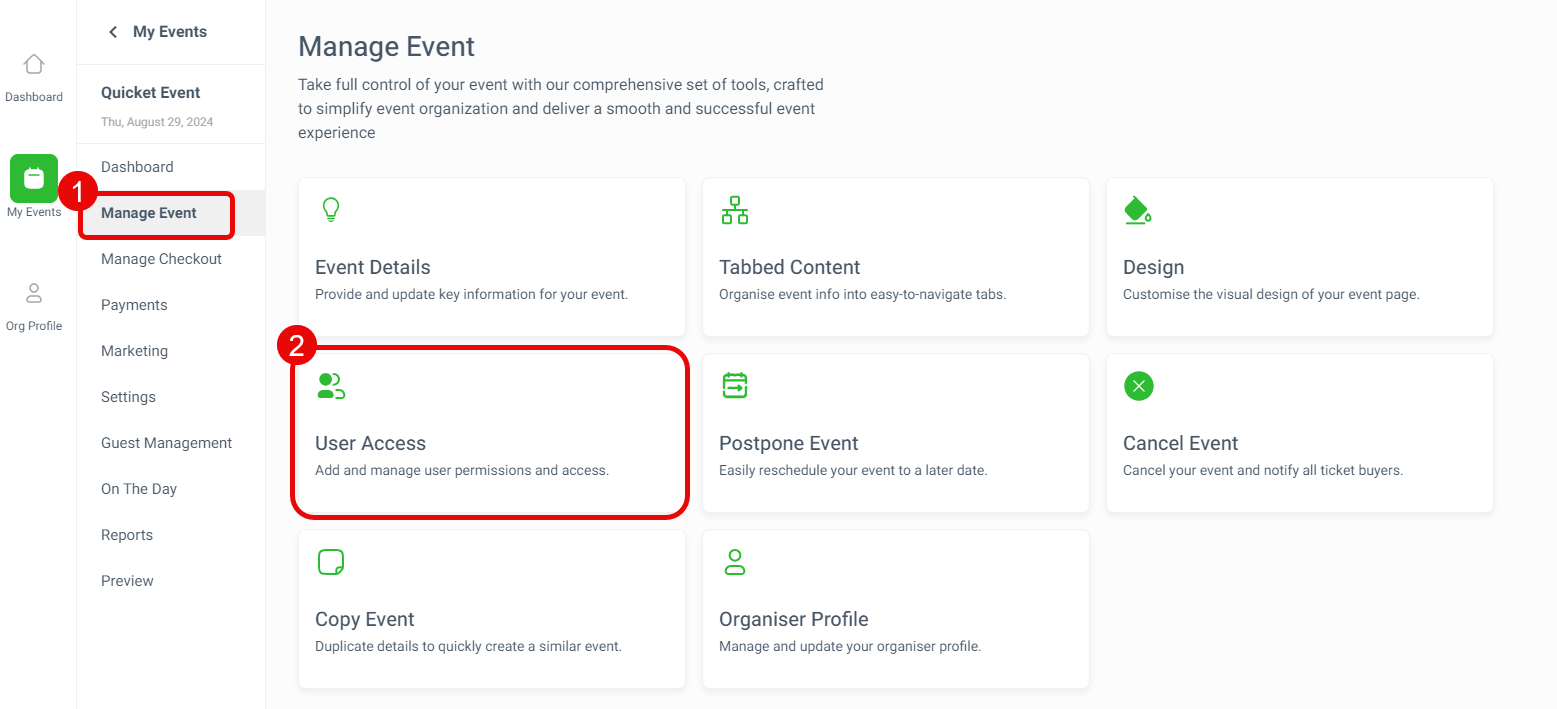
Task: Click the lightbulb icon for Event Details
Action: [x=330, y=210]
